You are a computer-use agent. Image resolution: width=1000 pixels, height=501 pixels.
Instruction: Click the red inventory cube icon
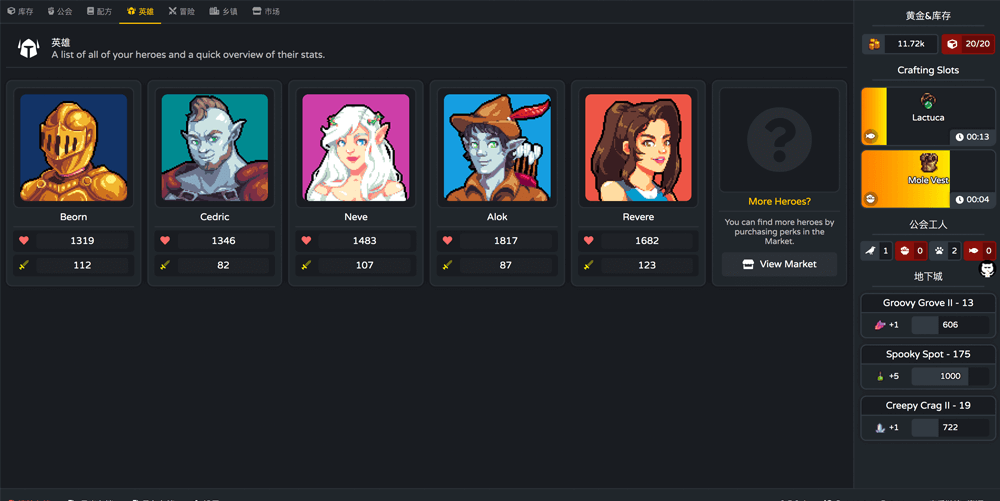tap(952, 44)
